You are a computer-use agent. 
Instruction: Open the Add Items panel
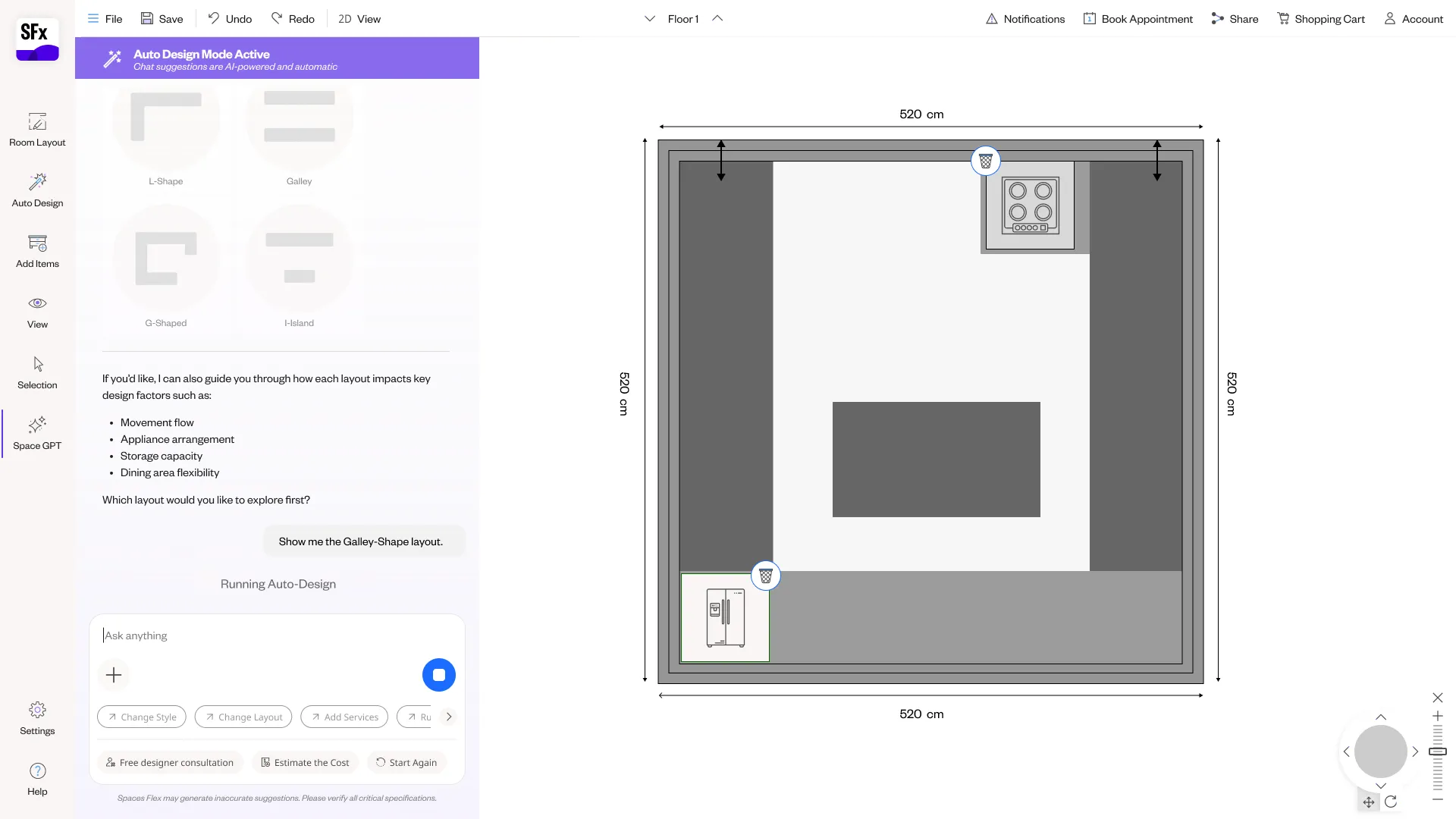coord(37,251)
